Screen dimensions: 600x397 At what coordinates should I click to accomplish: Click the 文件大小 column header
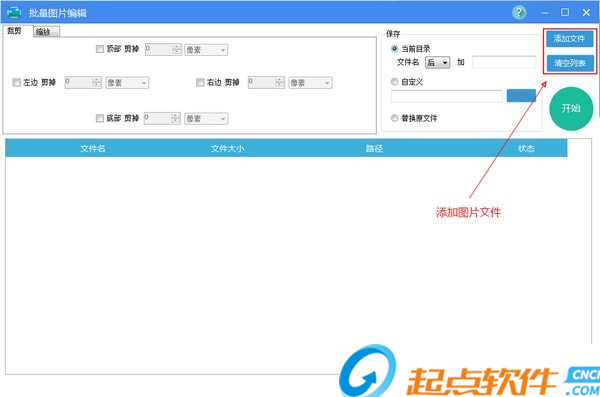pos(227,149)
